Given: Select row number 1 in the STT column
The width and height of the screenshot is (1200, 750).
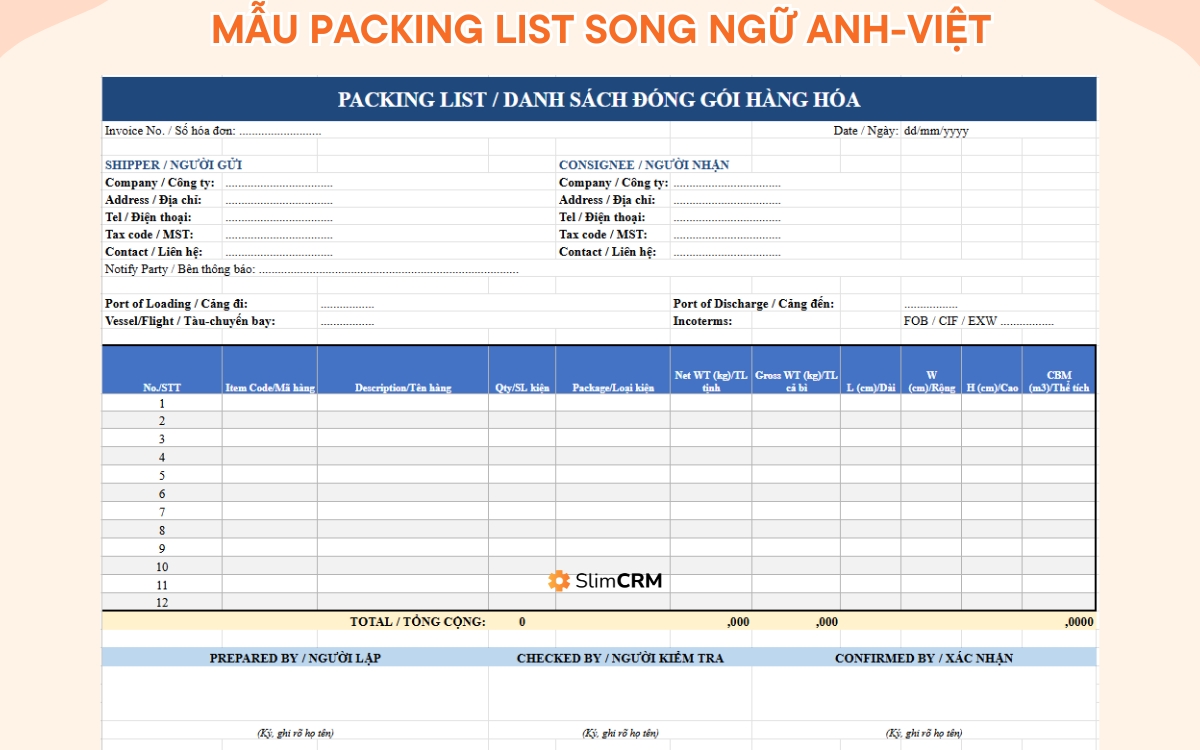Looking at the screenshot, I should pos(162,403).
